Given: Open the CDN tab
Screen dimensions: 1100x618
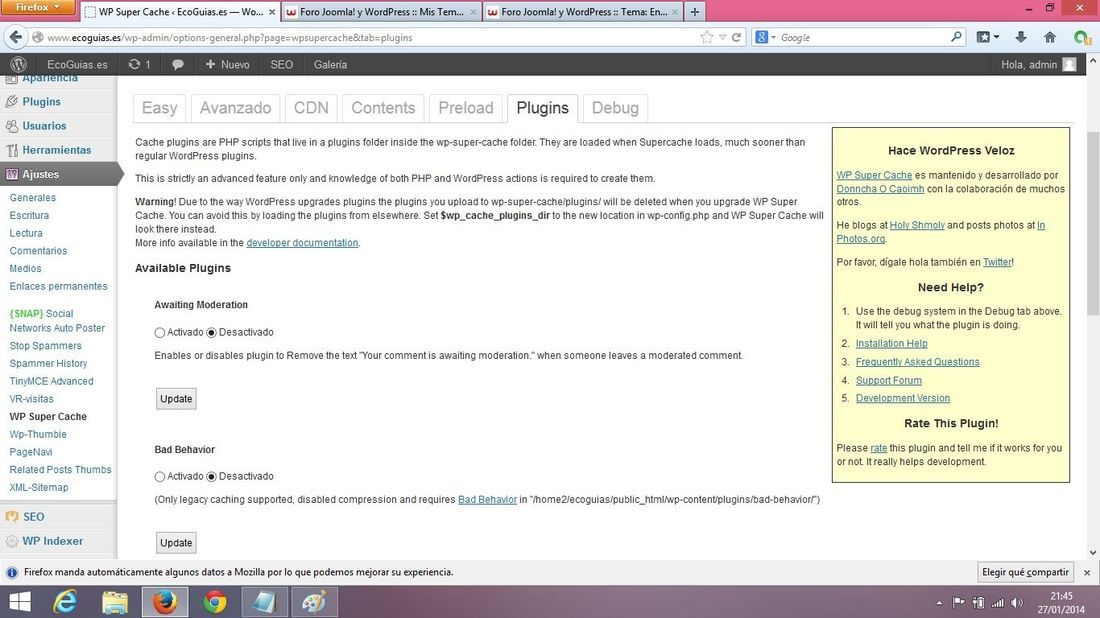Looking at the screenshot, I should point(311,108).
